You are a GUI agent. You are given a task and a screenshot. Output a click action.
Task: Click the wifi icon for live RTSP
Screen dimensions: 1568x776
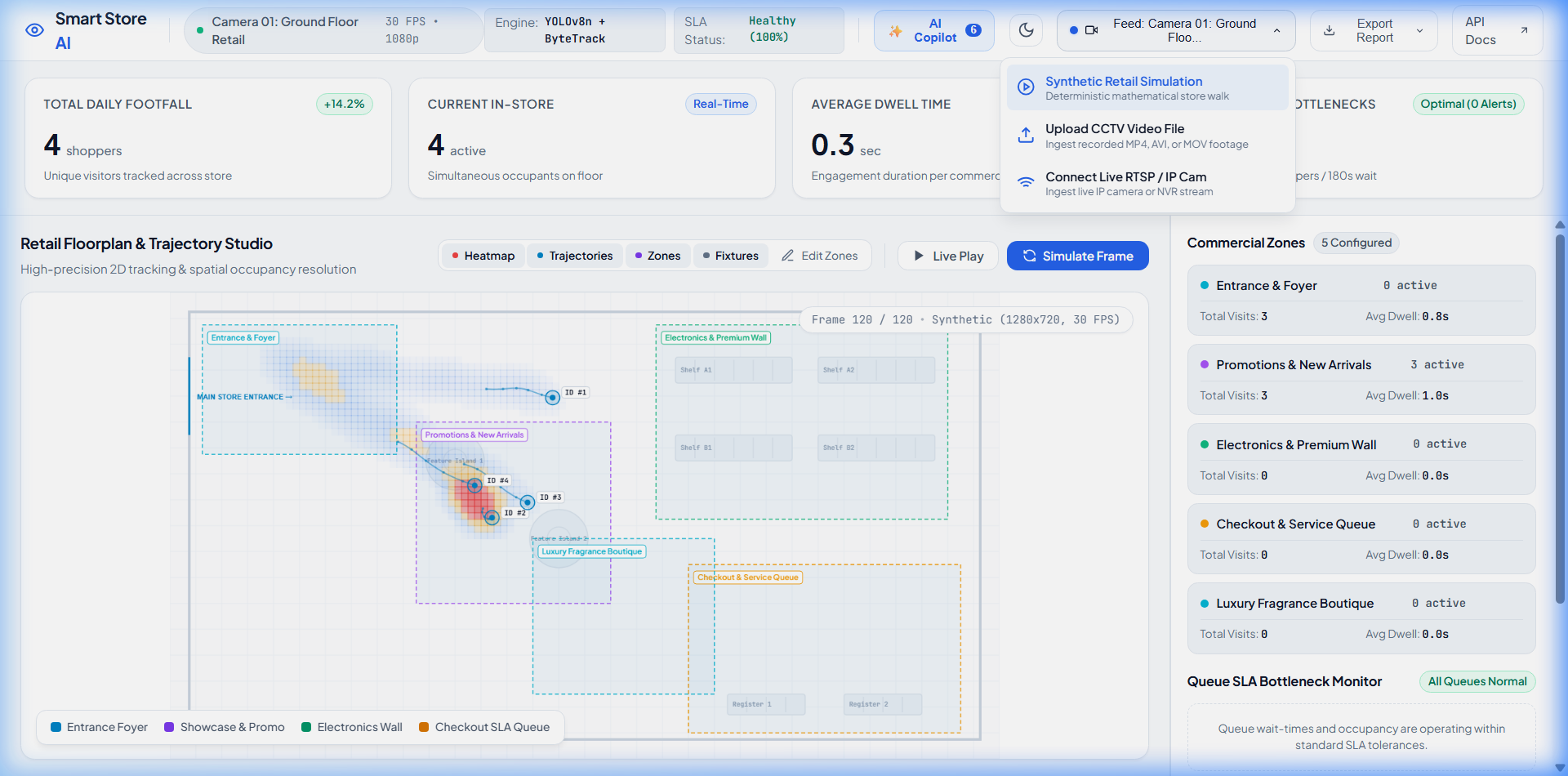1026,183
